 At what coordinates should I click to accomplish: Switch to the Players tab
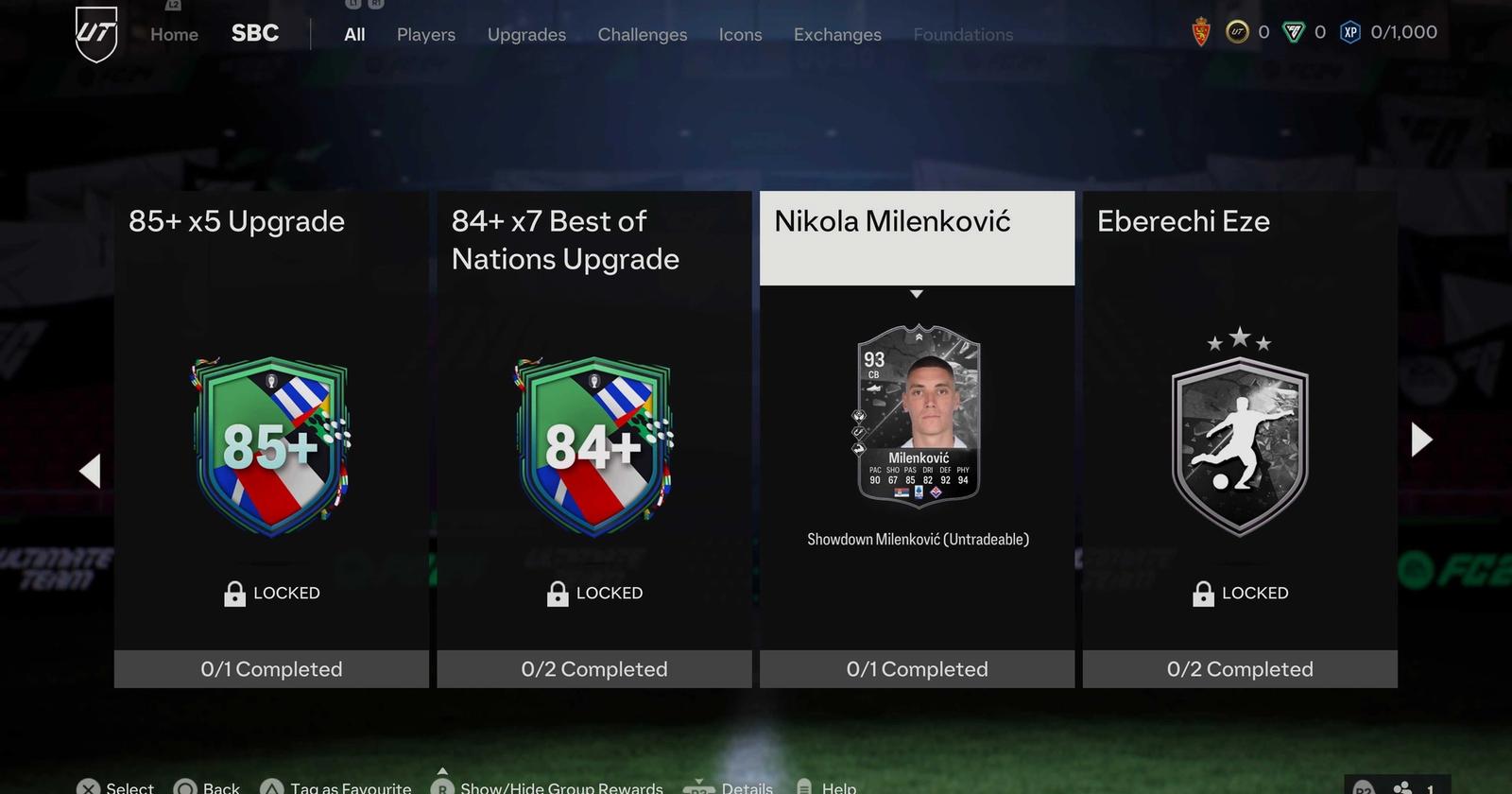coord(426,34)
